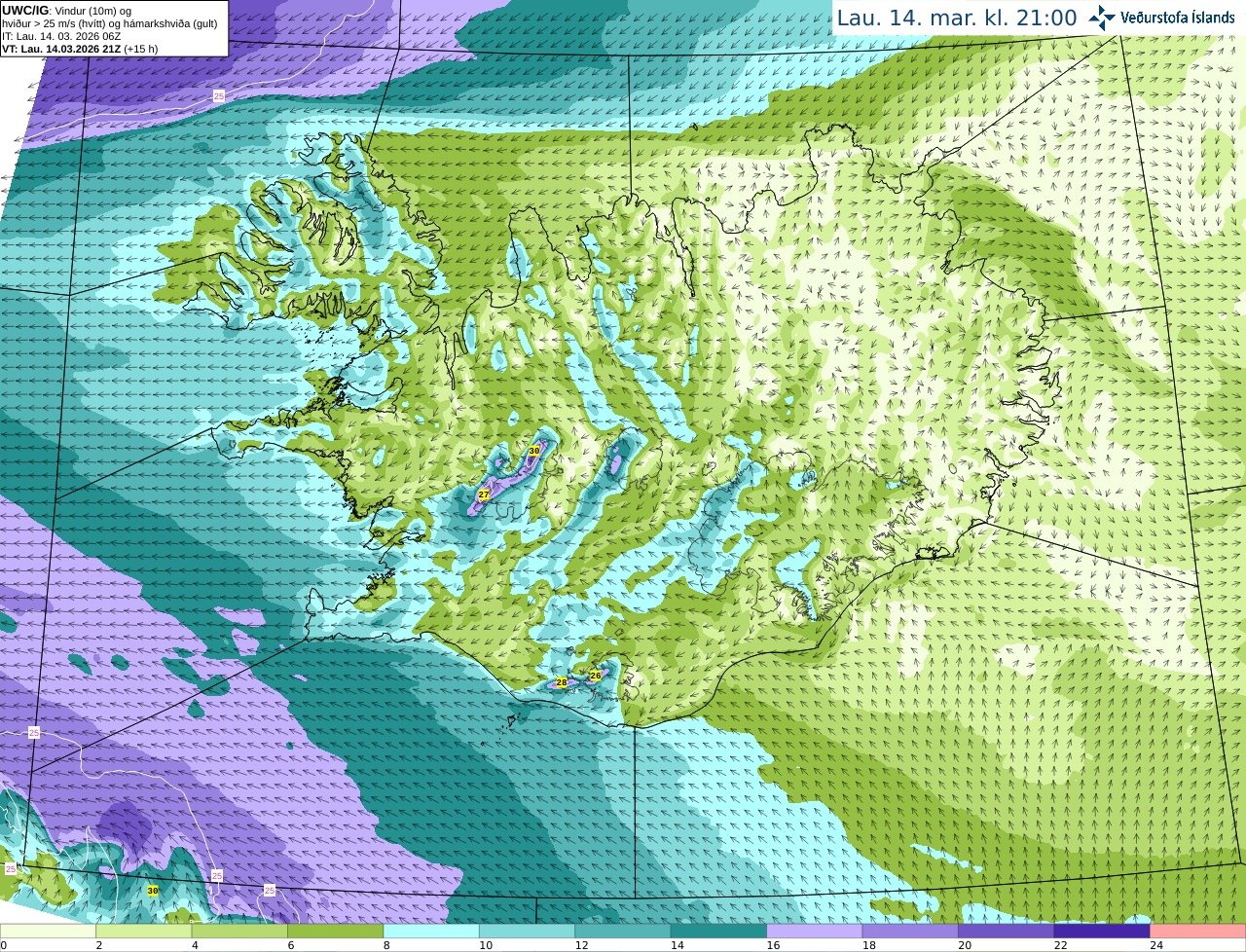1246x952 pixels.
Task: Pick the light green 2–4 m/s scale swatch
Action: click(143, 932)
